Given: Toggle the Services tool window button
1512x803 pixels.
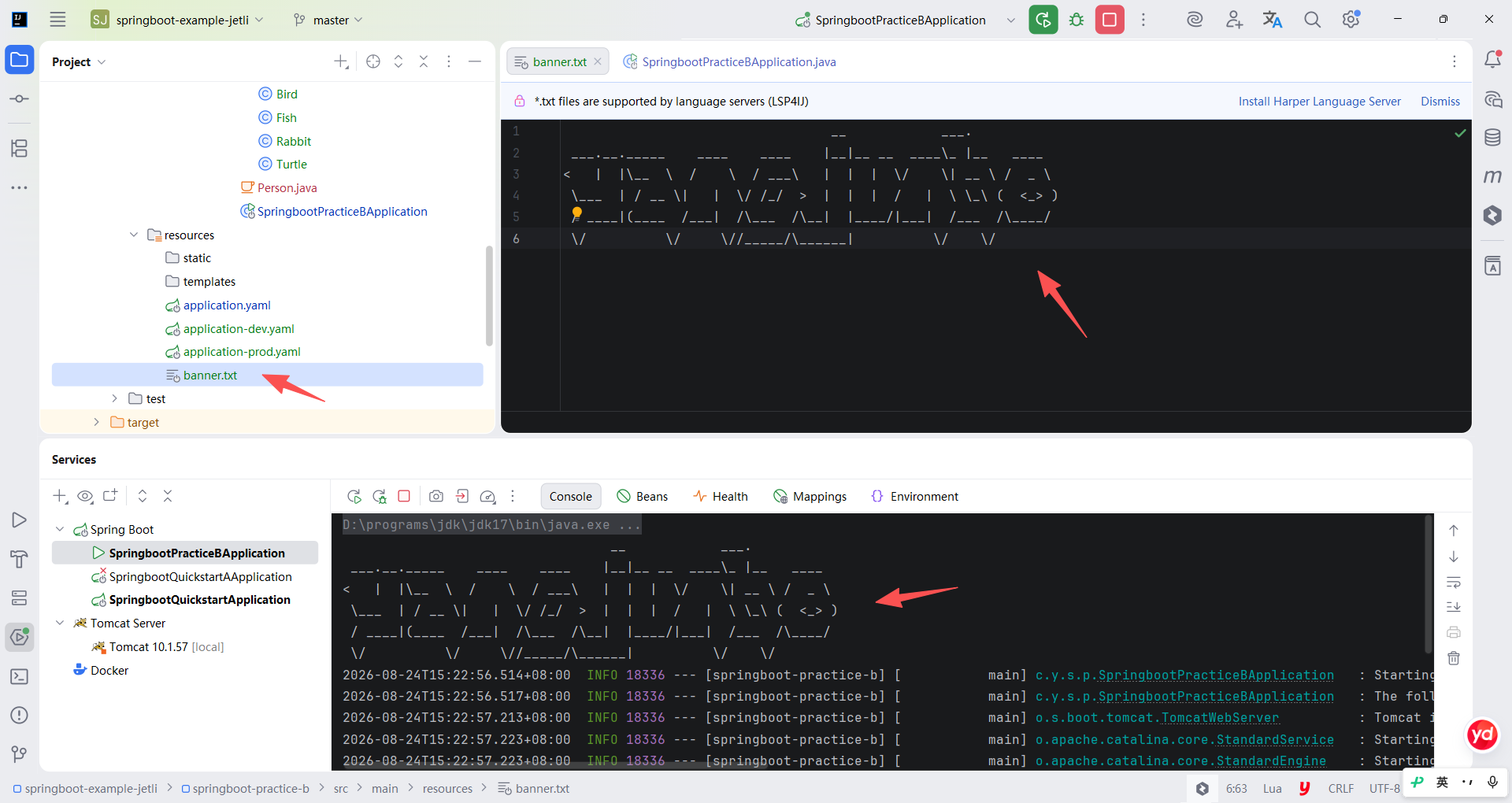Looking at the screenshot, I should click(20, 636).
